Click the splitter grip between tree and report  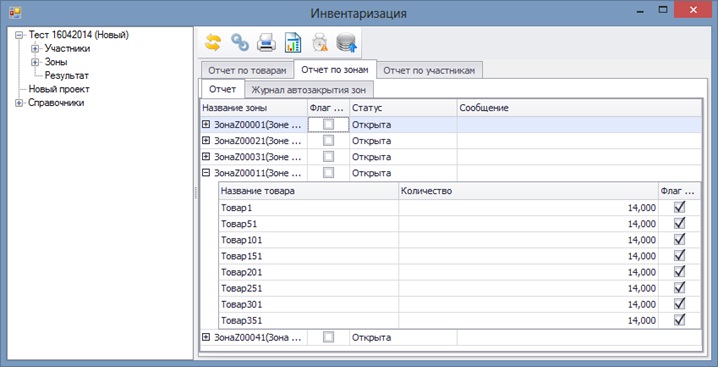[196, 192]
